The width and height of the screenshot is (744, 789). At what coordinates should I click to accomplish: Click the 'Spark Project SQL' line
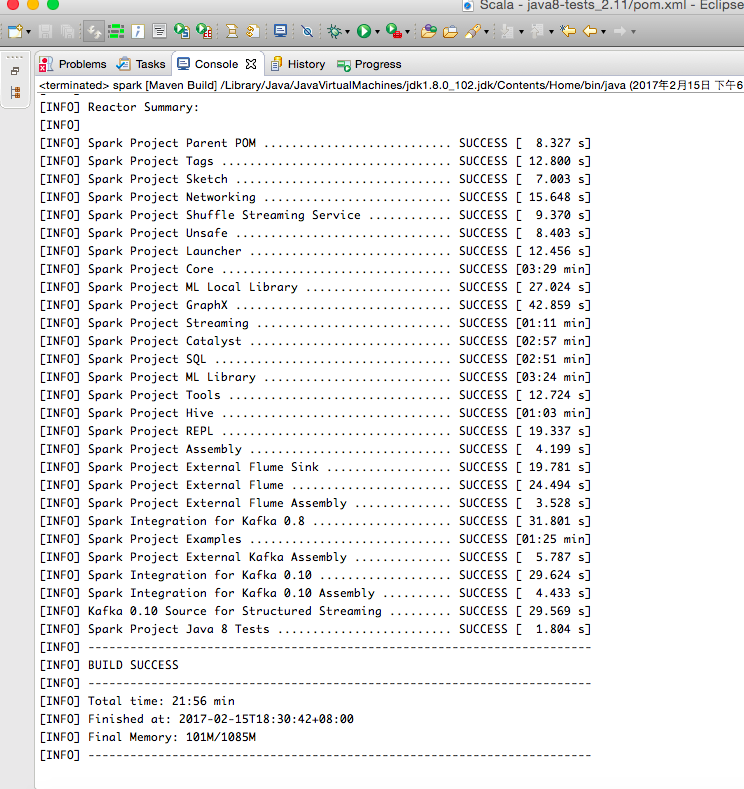(314, 359)
